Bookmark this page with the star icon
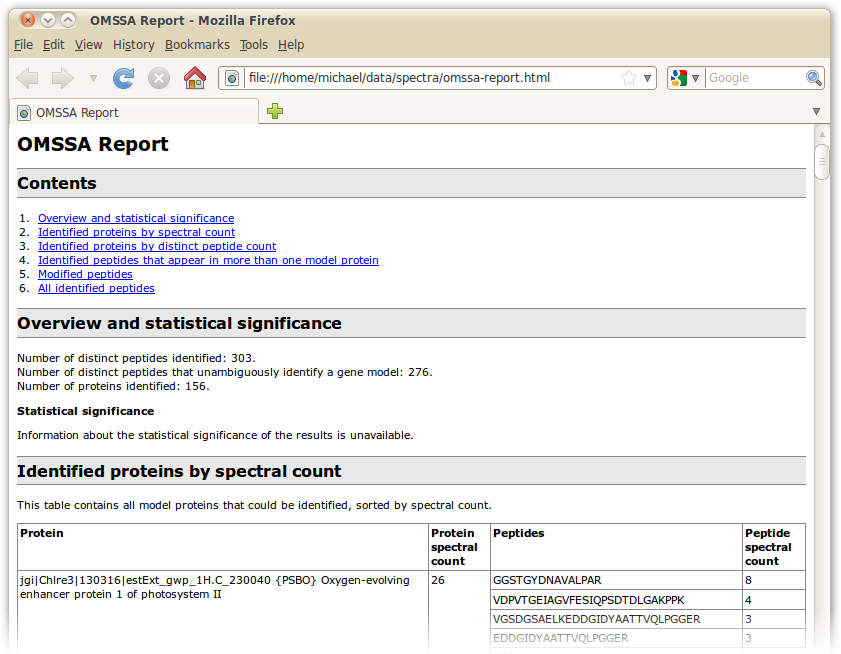 (628, 78)
